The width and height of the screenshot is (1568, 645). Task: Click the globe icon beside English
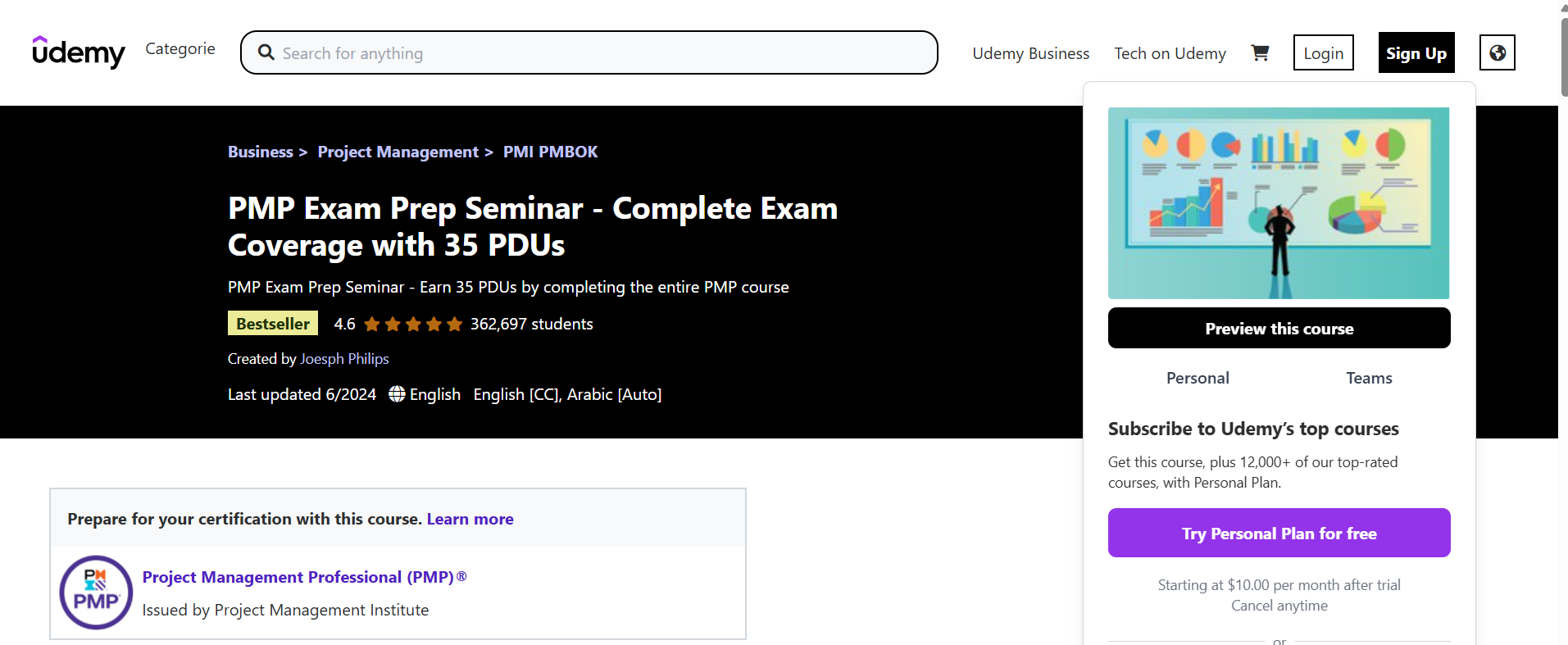(x=397, y=394)
